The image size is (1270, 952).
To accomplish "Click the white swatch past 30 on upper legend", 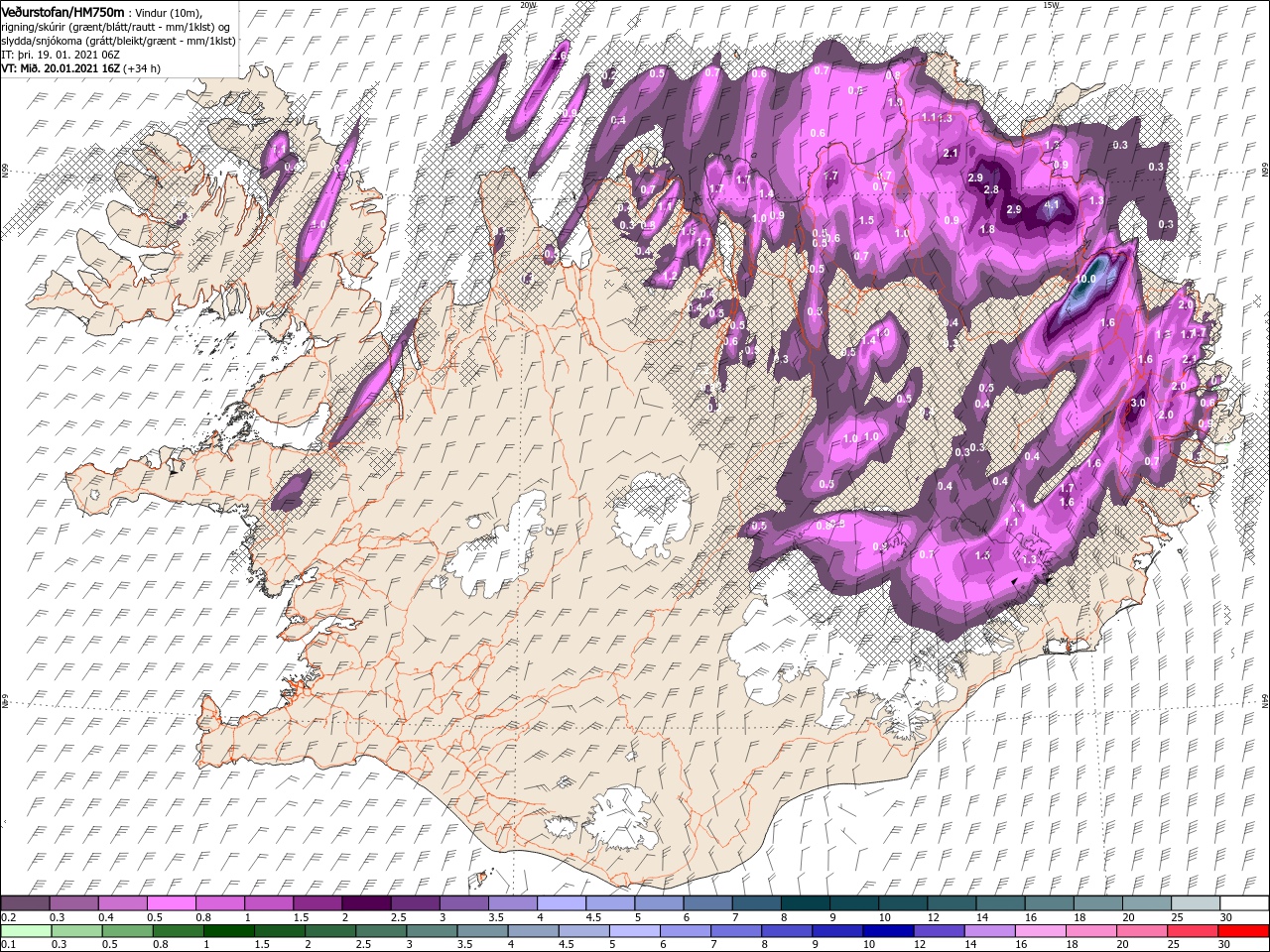I will click(x=1244, y=903).
